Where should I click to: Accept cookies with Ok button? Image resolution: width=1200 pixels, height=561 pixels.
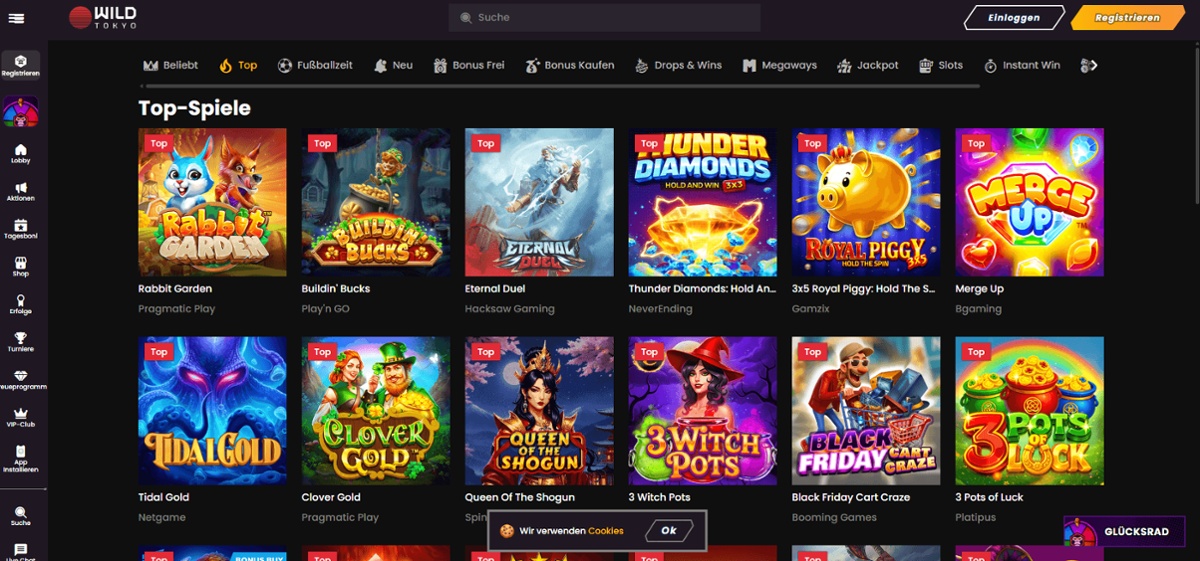[669, 531]
